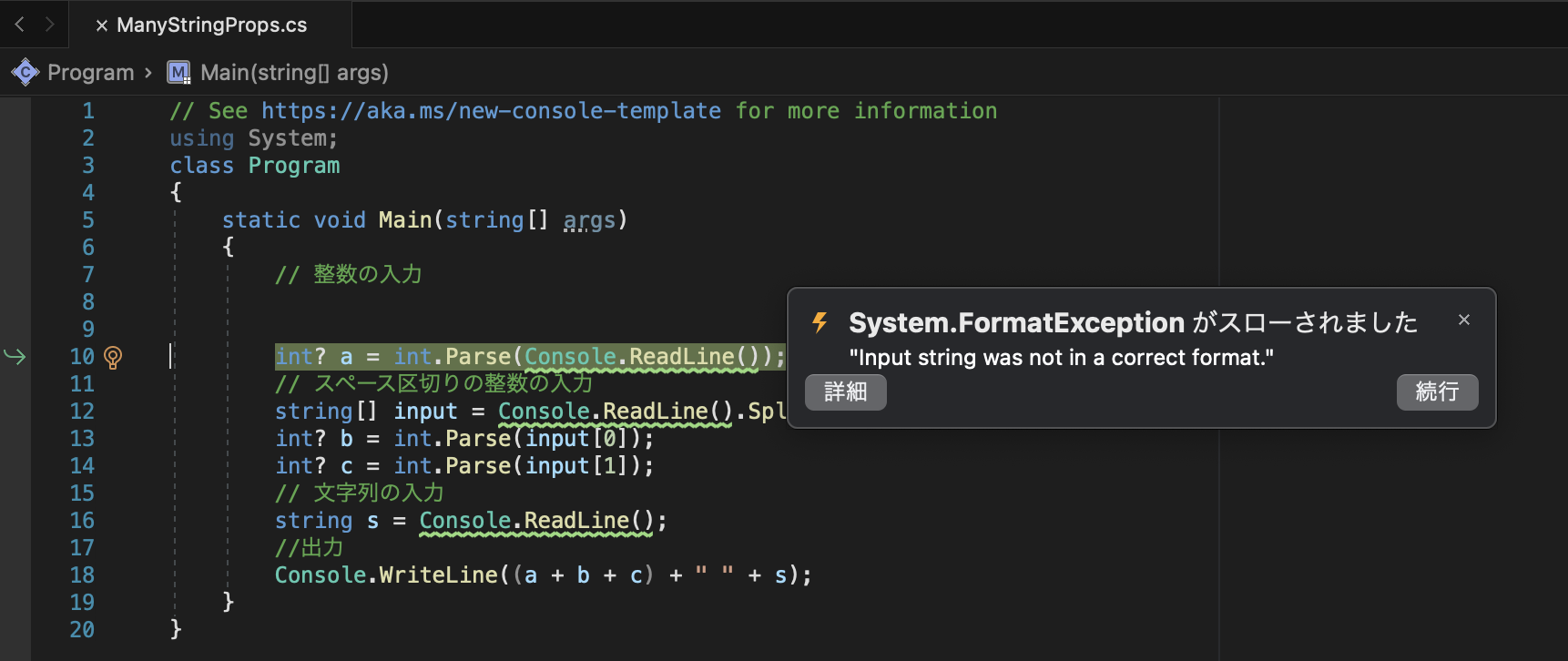Click the 続行 continue button
1568x661 pixels.
coord(1437,392)
